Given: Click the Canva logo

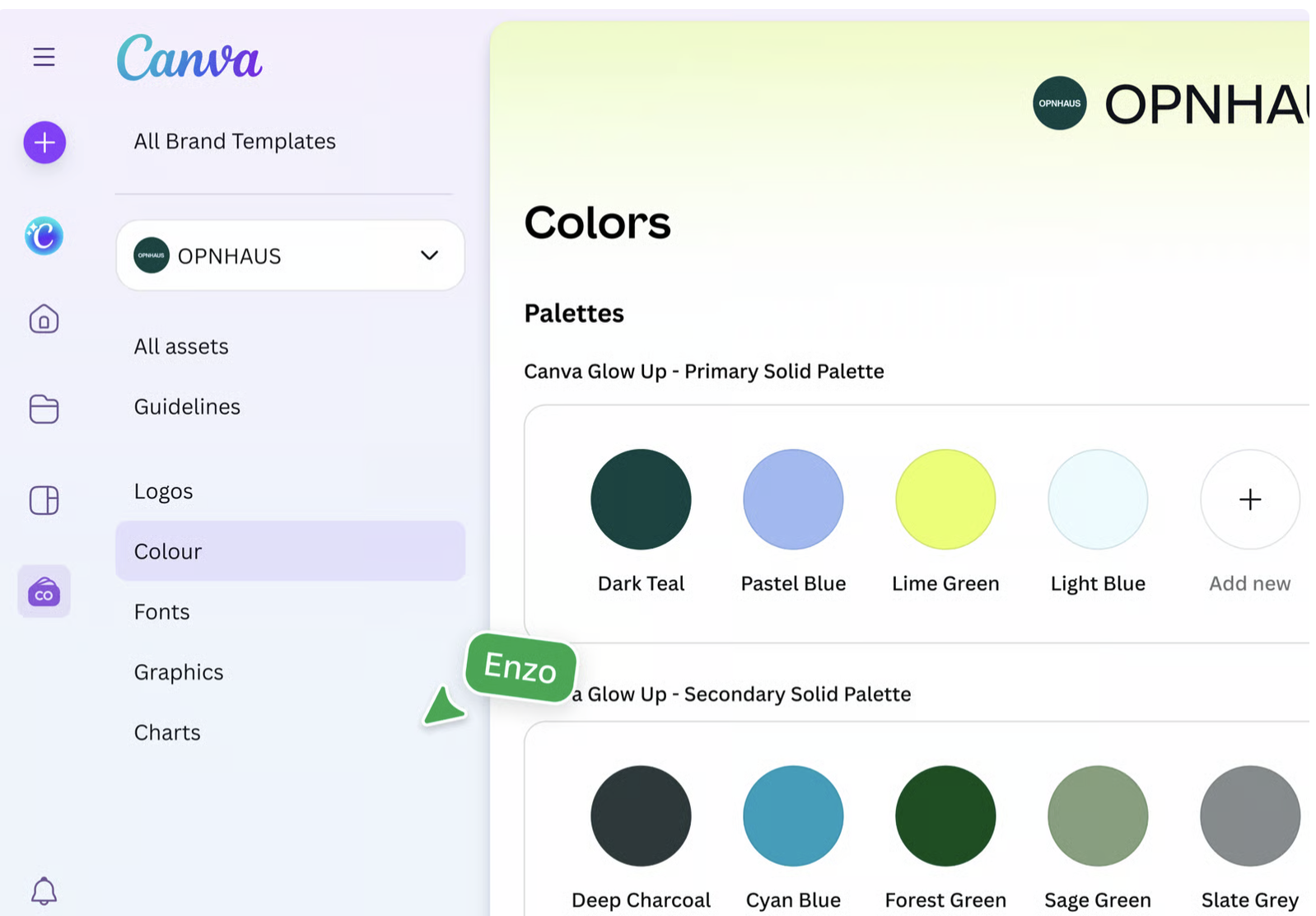Looking at the screenshot, I should click(x=189, y=58).
